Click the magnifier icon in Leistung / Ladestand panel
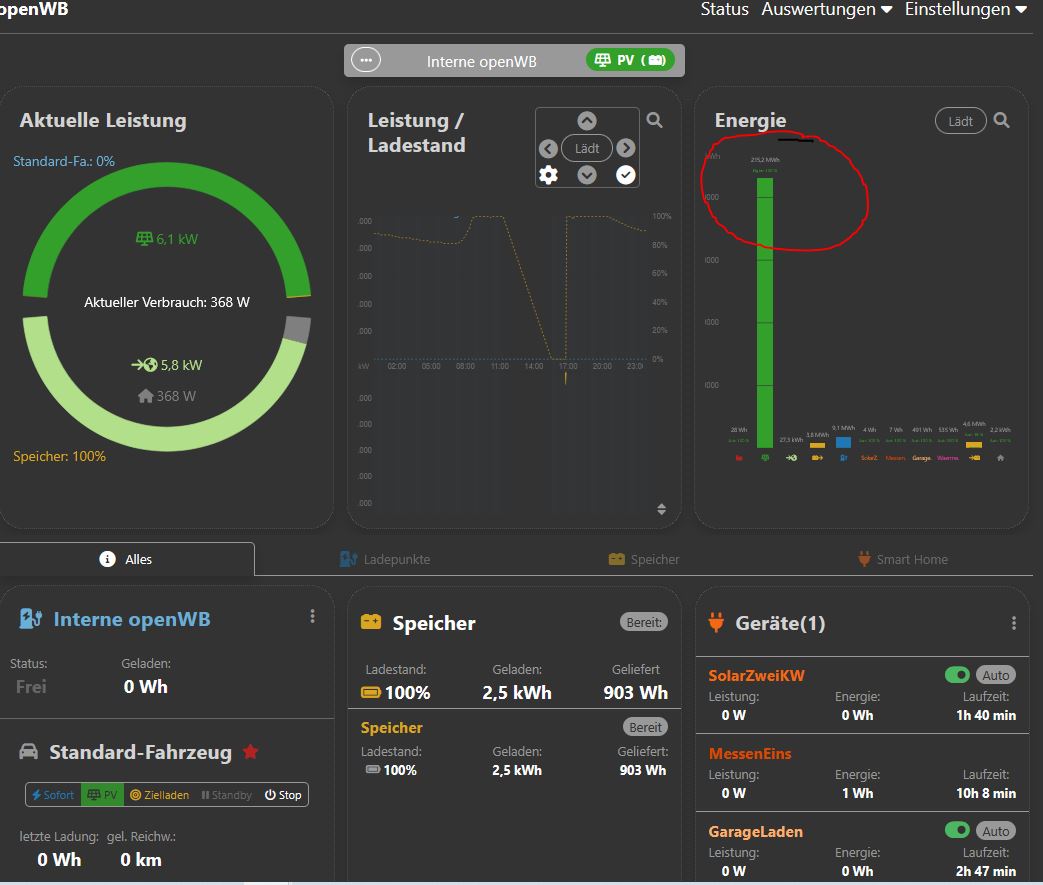 [654, 121]
